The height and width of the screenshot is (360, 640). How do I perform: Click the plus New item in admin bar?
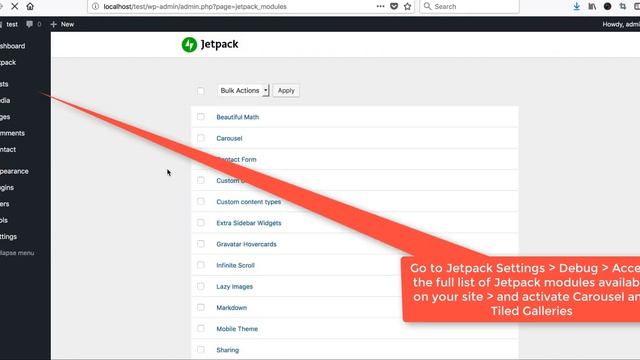point(62,24)
